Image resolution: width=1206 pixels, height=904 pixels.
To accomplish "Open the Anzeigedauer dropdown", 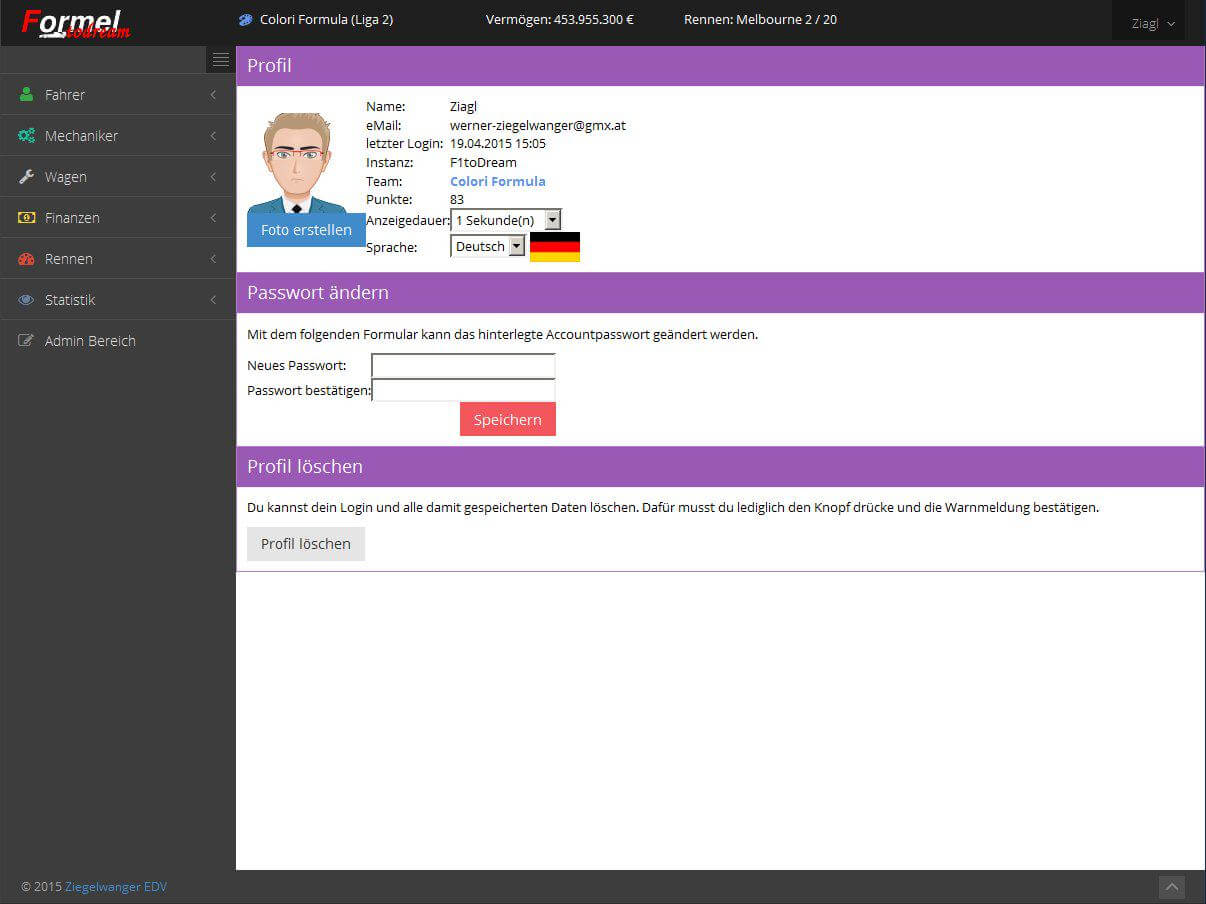I will tap(506, 220).
